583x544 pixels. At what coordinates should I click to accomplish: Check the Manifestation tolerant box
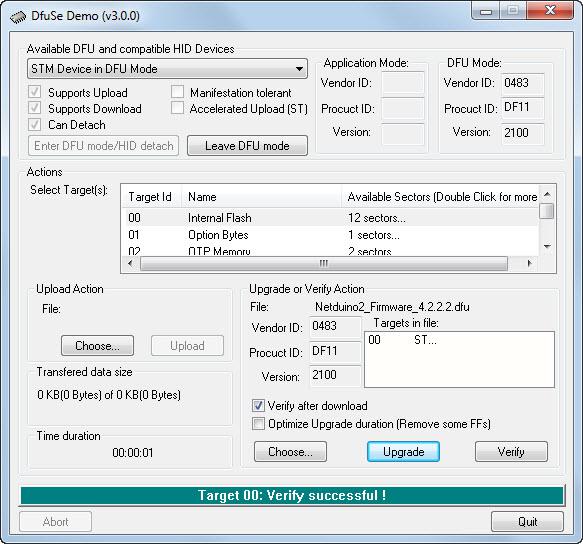[177, 92]
